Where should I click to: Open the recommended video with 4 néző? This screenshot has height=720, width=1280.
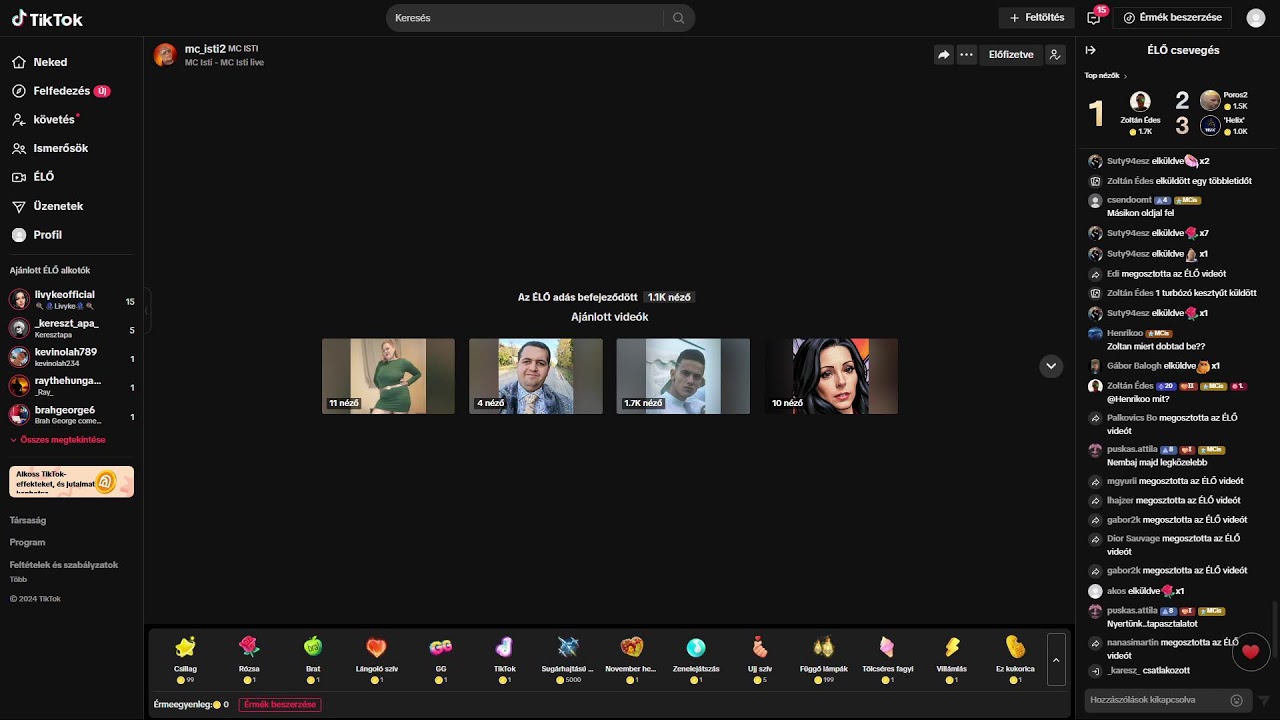coord(536,376)
